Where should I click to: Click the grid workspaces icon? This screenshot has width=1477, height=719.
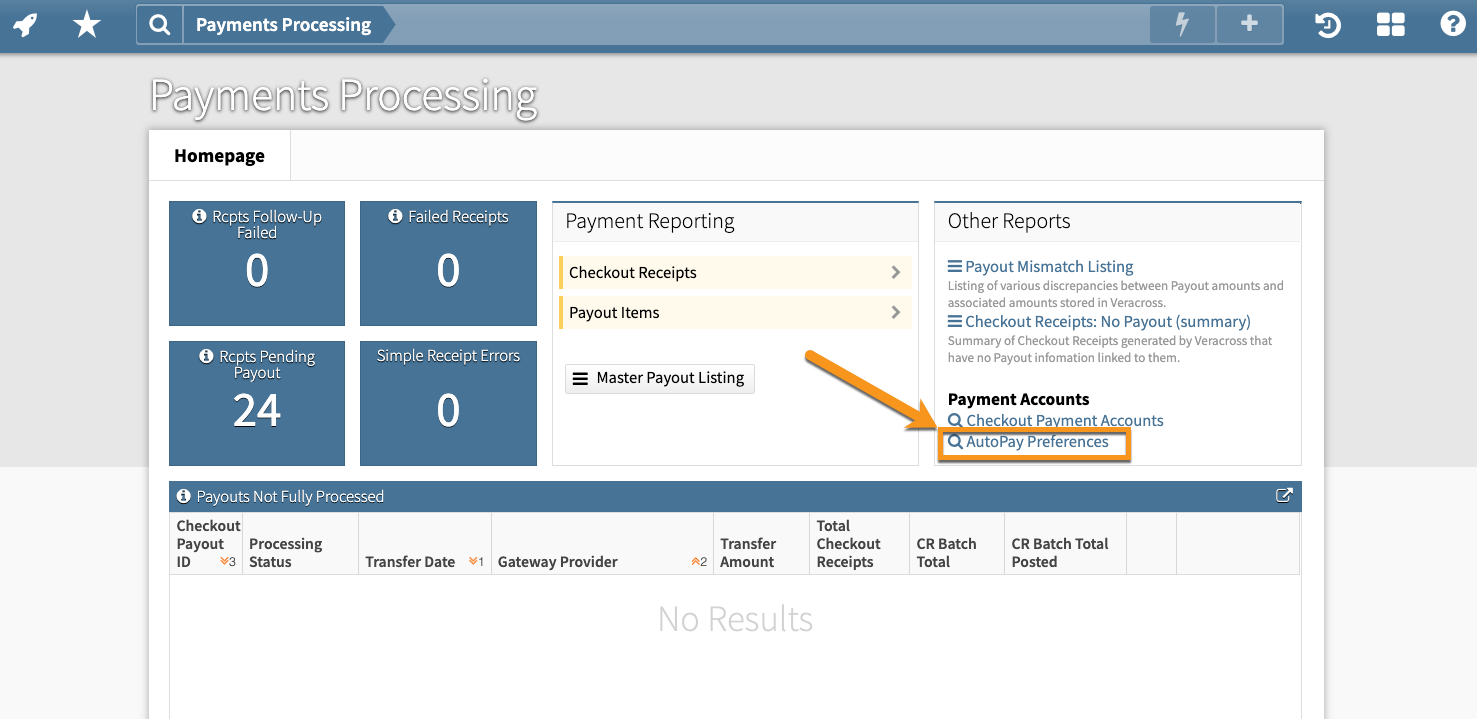1390,24
